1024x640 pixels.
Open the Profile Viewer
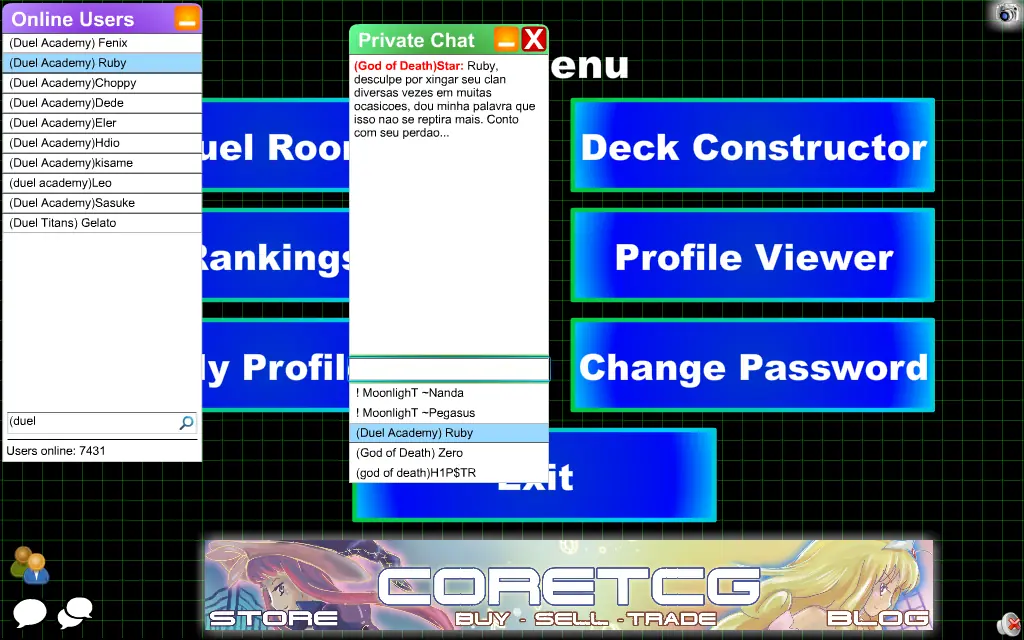click(753, 255)
